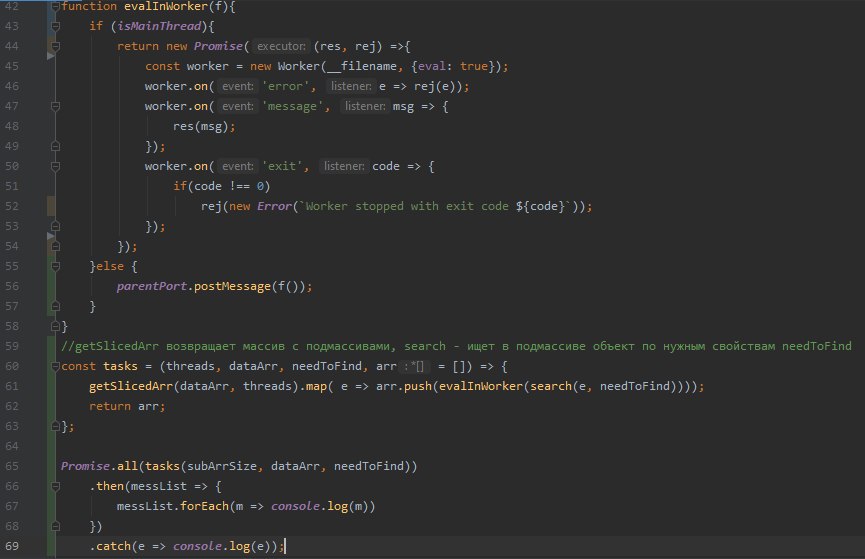Collapse the evalInWorker function fold at line 42
The image size is (865, 559).
click(x=55, y=7)
